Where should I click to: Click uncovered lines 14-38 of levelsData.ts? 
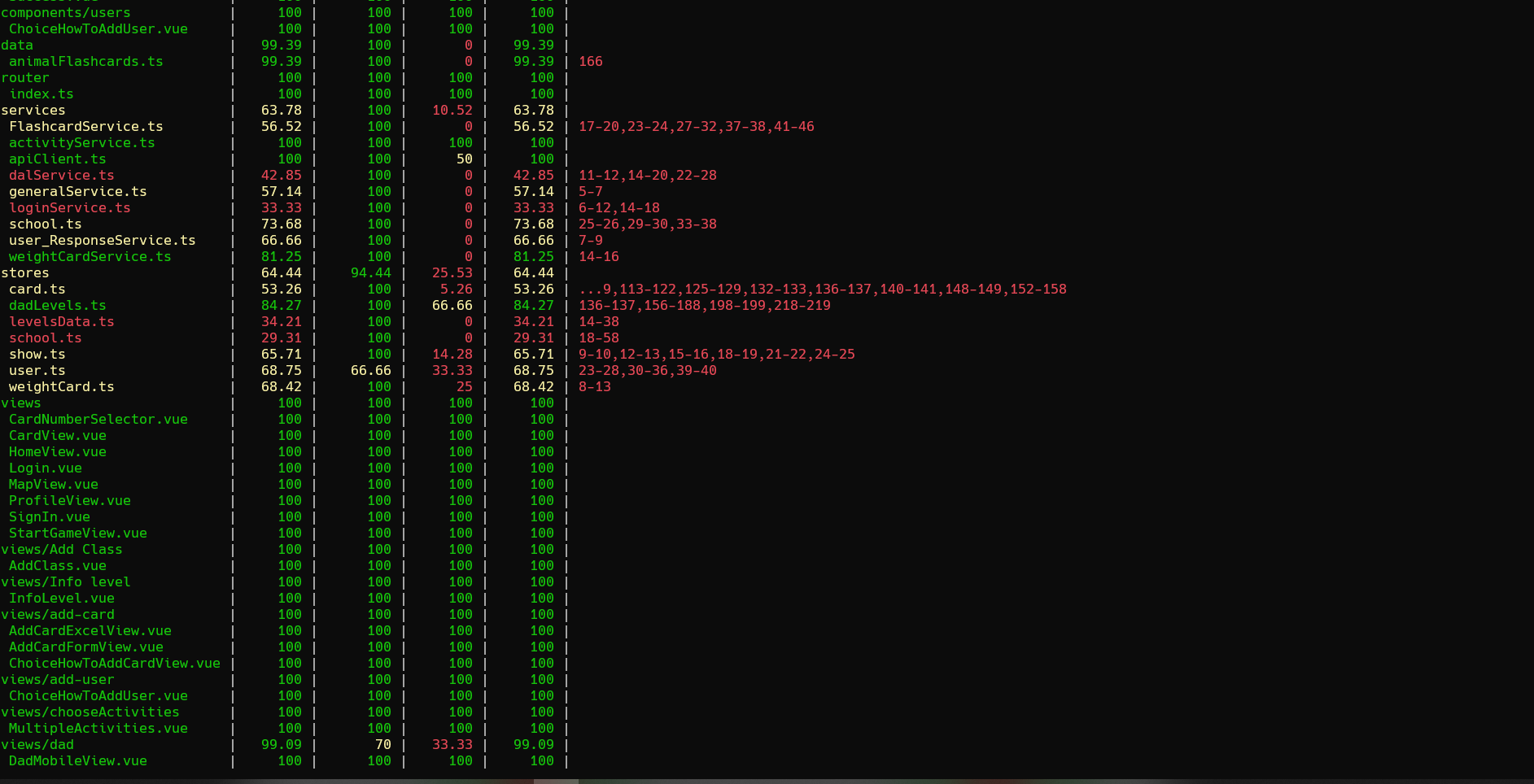point(599,322)
